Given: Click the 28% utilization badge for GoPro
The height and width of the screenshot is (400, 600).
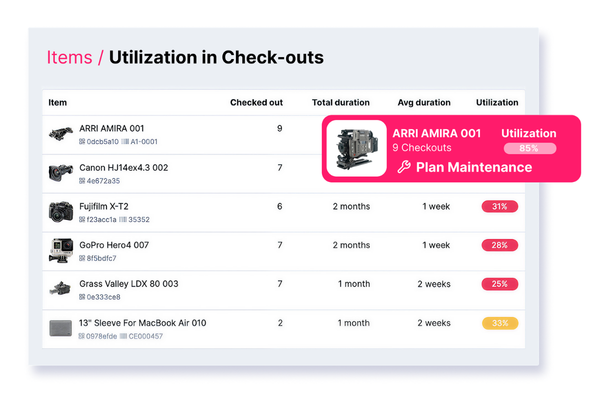Looking at the screenshot, I should pyautogui.click(x=500, y=245).
